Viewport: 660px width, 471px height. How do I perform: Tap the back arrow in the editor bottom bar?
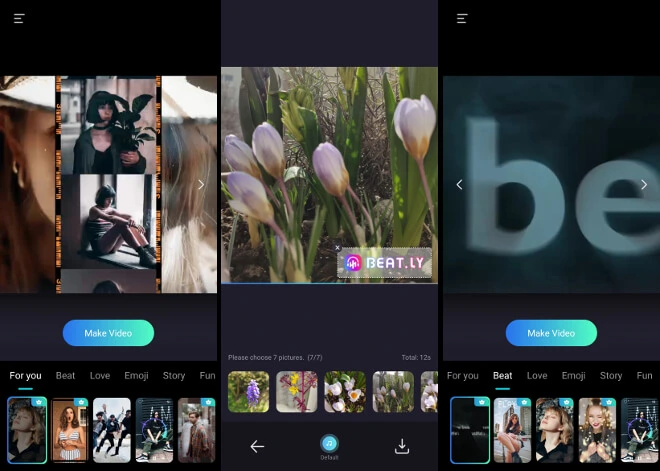pyautogui.click(x=257, y=447)
